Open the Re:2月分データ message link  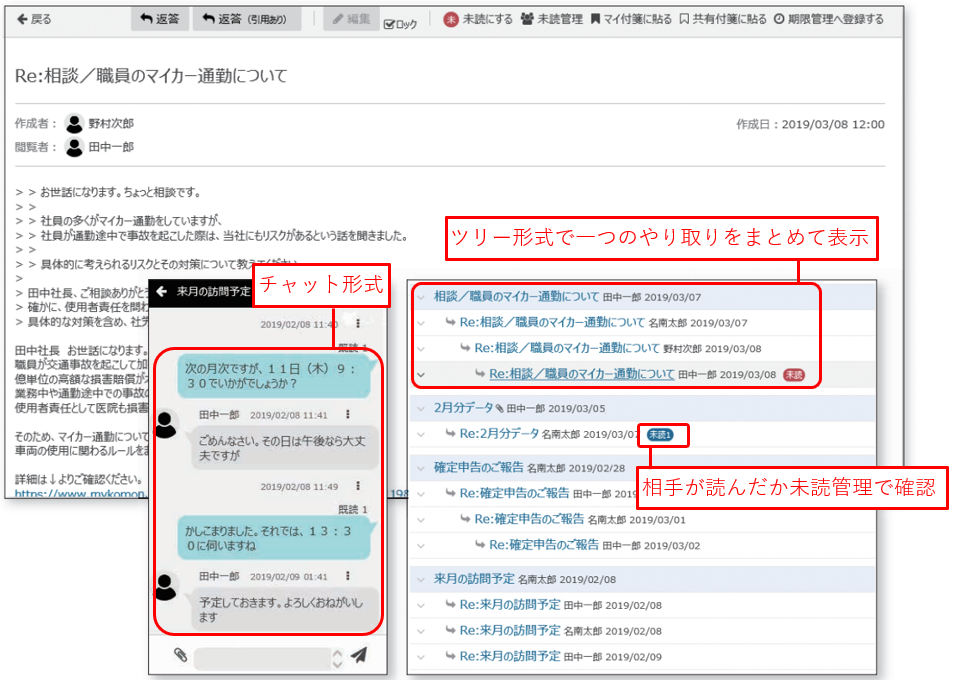[498, 434]
